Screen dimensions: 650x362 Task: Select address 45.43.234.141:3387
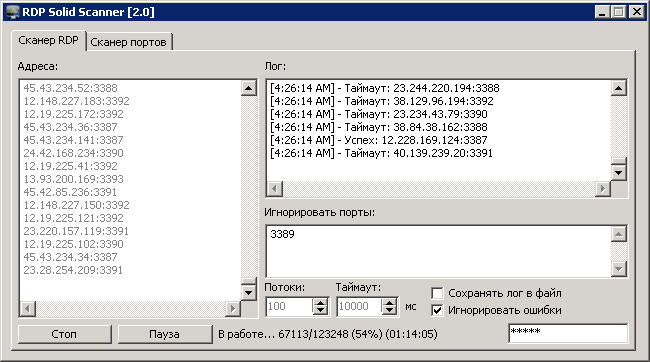pyautogui.click(x=73, y=140)
